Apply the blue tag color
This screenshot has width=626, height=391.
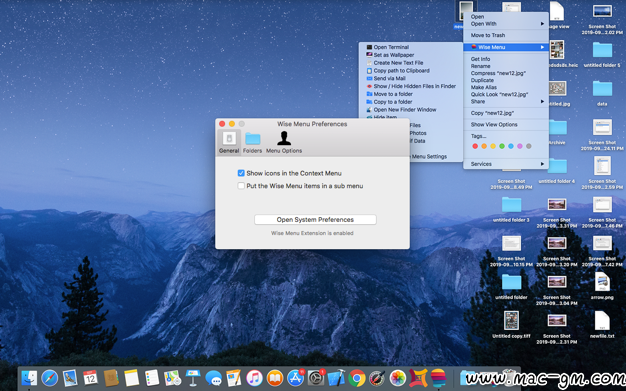coord(511,146)
